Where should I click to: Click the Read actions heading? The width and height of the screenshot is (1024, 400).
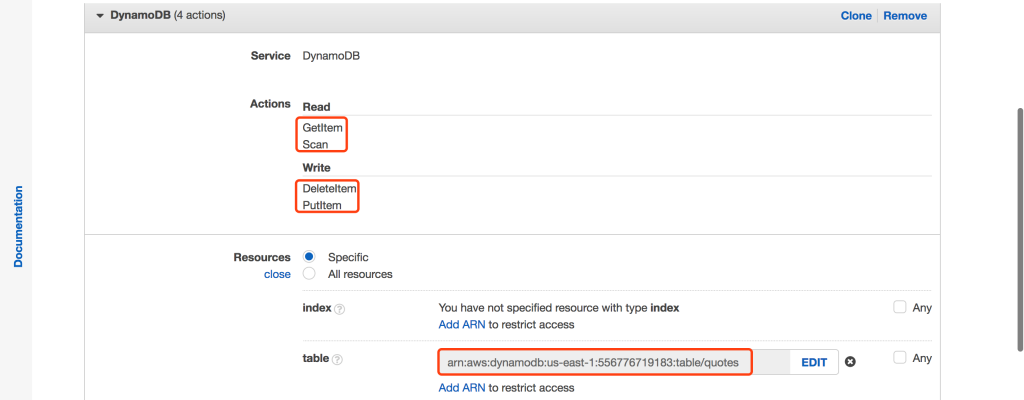click(x=316, y=106)
